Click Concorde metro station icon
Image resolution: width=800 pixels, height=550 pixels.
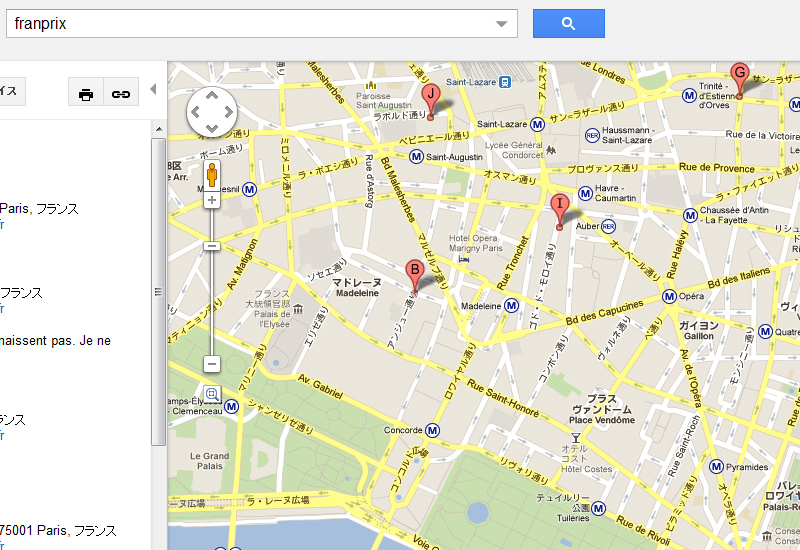click(433, 431)
